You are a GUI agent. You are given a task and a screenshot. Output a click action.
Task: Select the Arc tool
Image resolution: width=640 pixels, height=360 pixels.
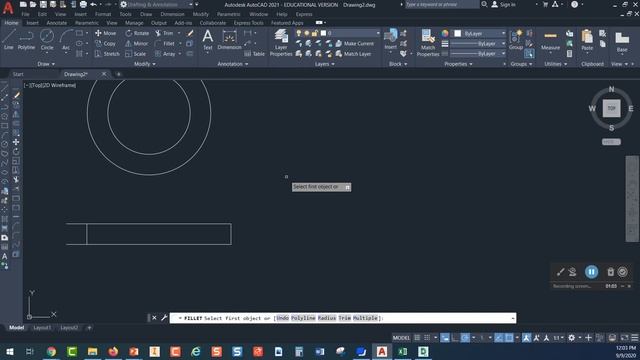[66, 40]
